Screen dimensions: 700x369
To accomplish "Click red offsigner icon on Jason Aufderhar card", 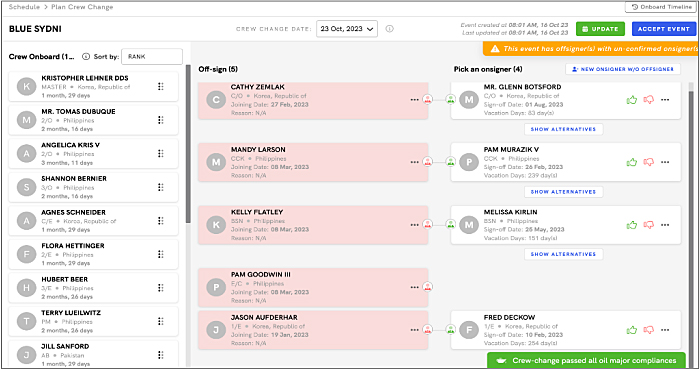I will [x=428, y=329].
